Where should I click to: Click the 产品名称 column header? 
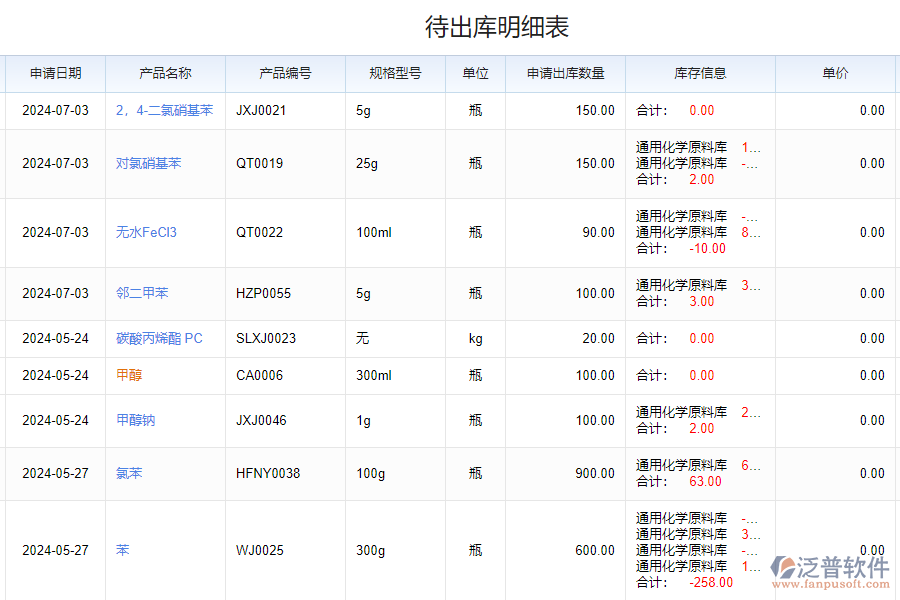(x=165, y=74)
